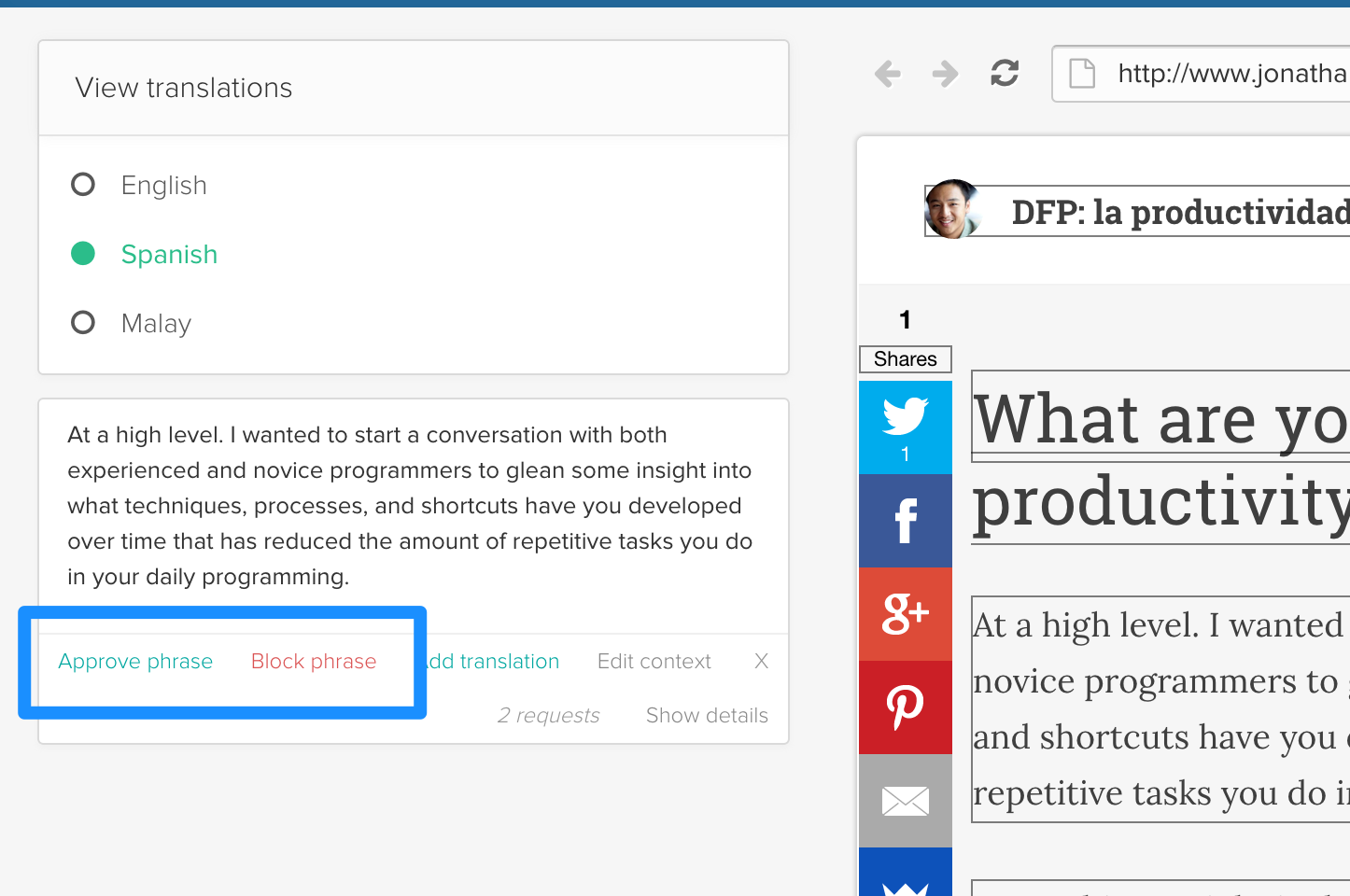Share on Facebook

coord(906,521)
